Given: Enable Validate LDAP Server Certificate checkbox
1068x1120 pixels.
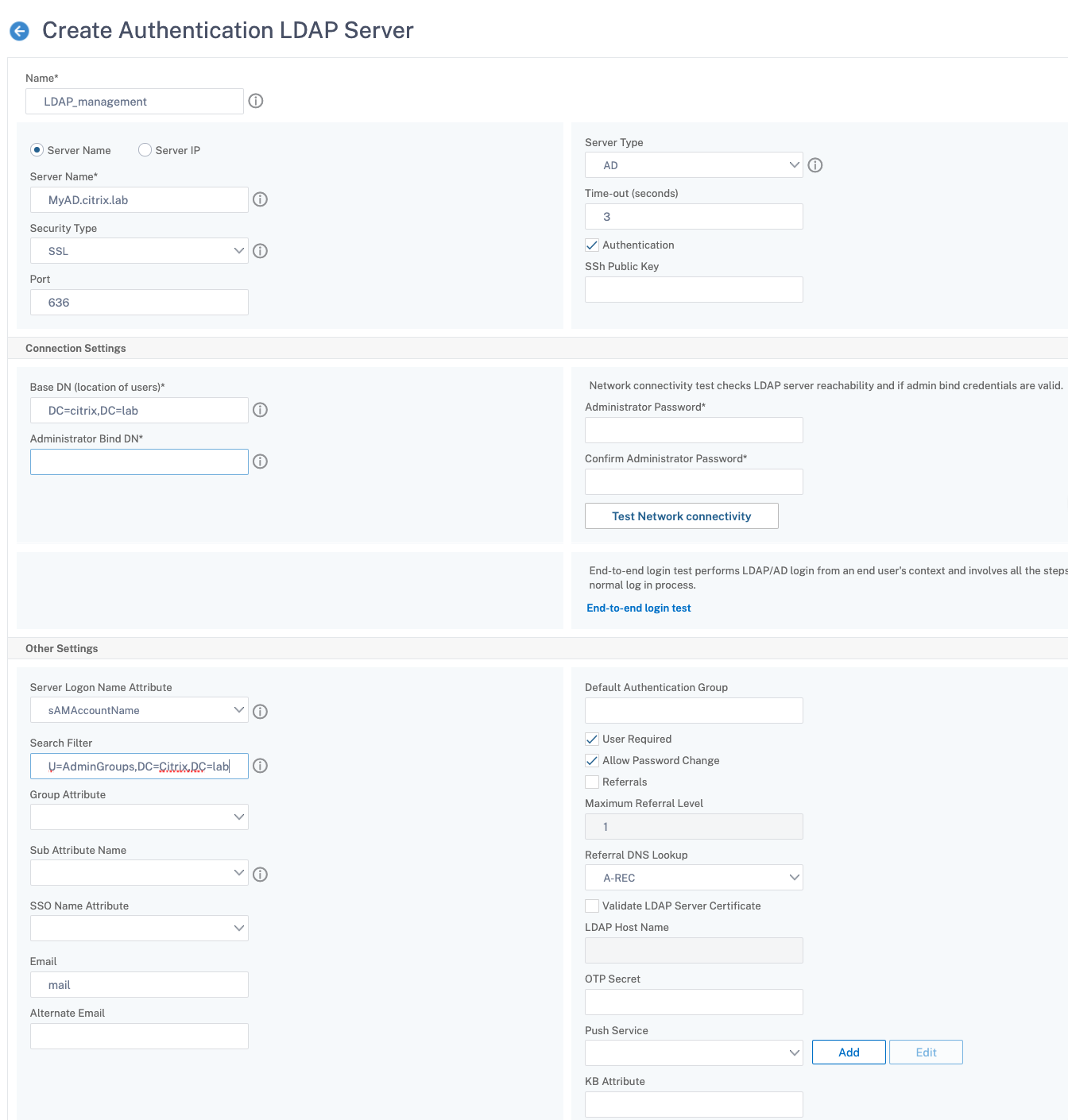Looking at the screenshot, I should pyautogui.click(x=592, y=906).
